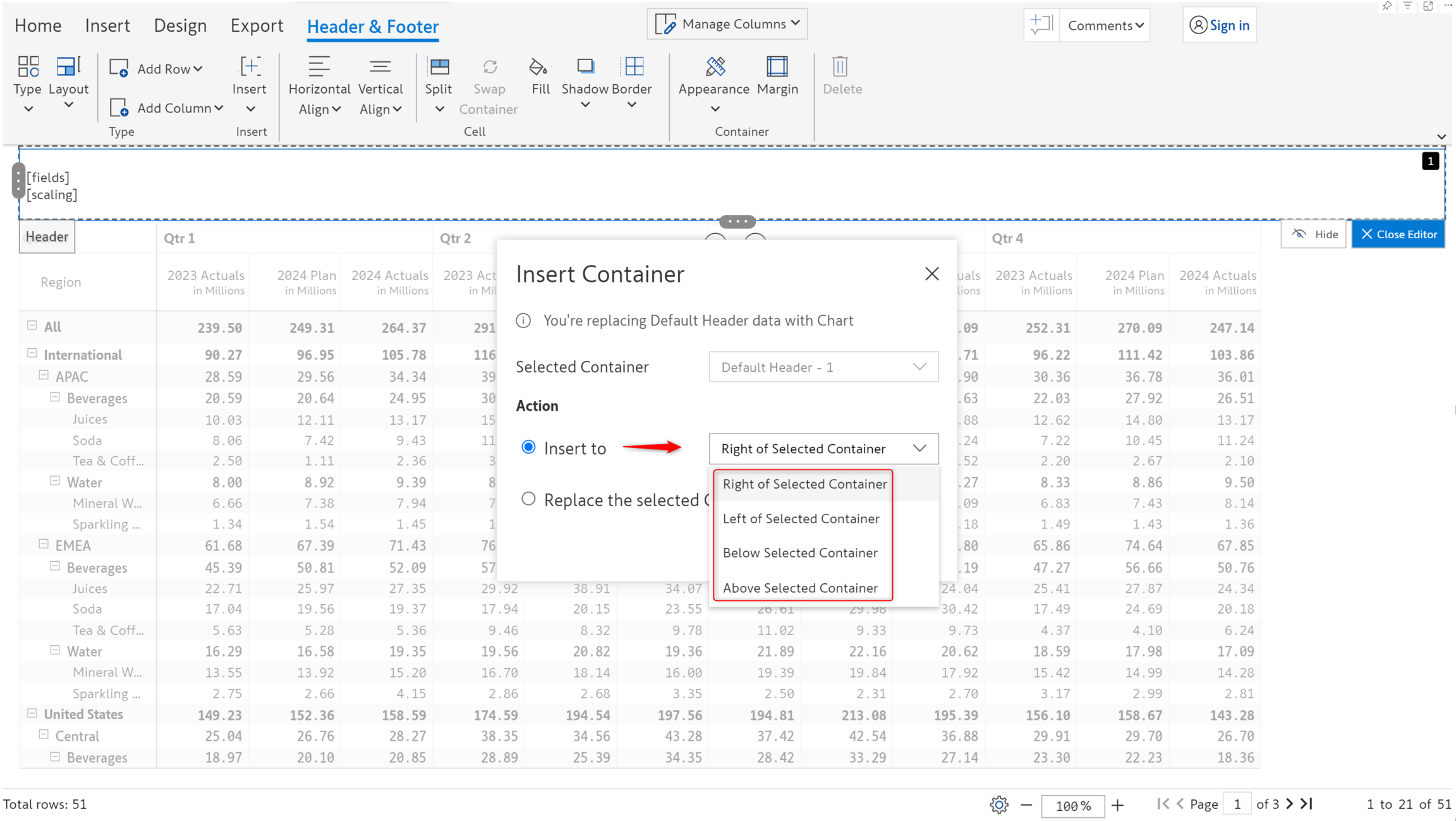Screen dimensions: 1456x821
Task: Open the settings gear in status bar
Action: [x=998, y=805]
